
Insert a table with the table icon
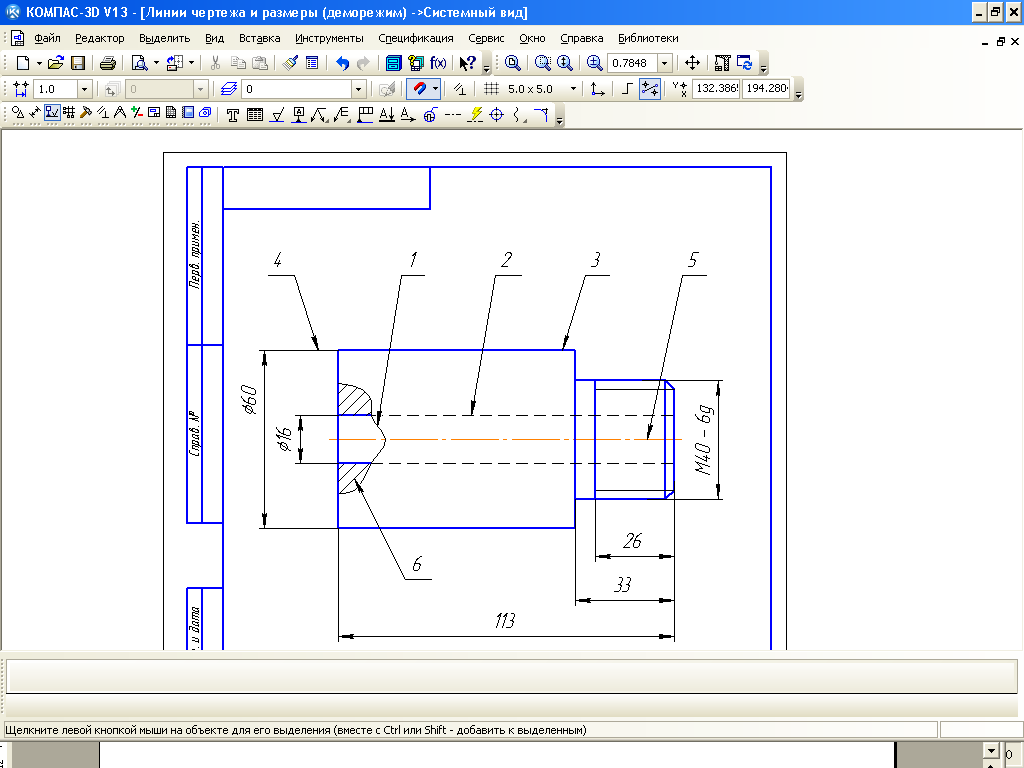255,115
